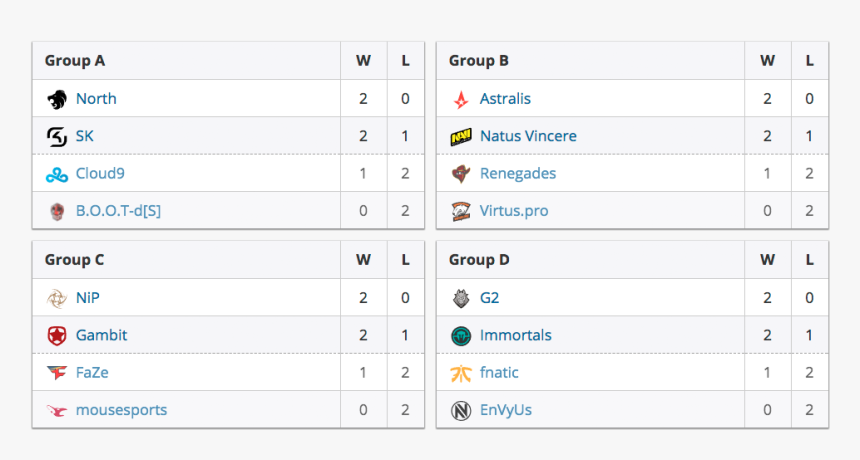This screenshot has width=860, height=460.
Task: Open the Virtus.pro team link
Action: (514, 211)
